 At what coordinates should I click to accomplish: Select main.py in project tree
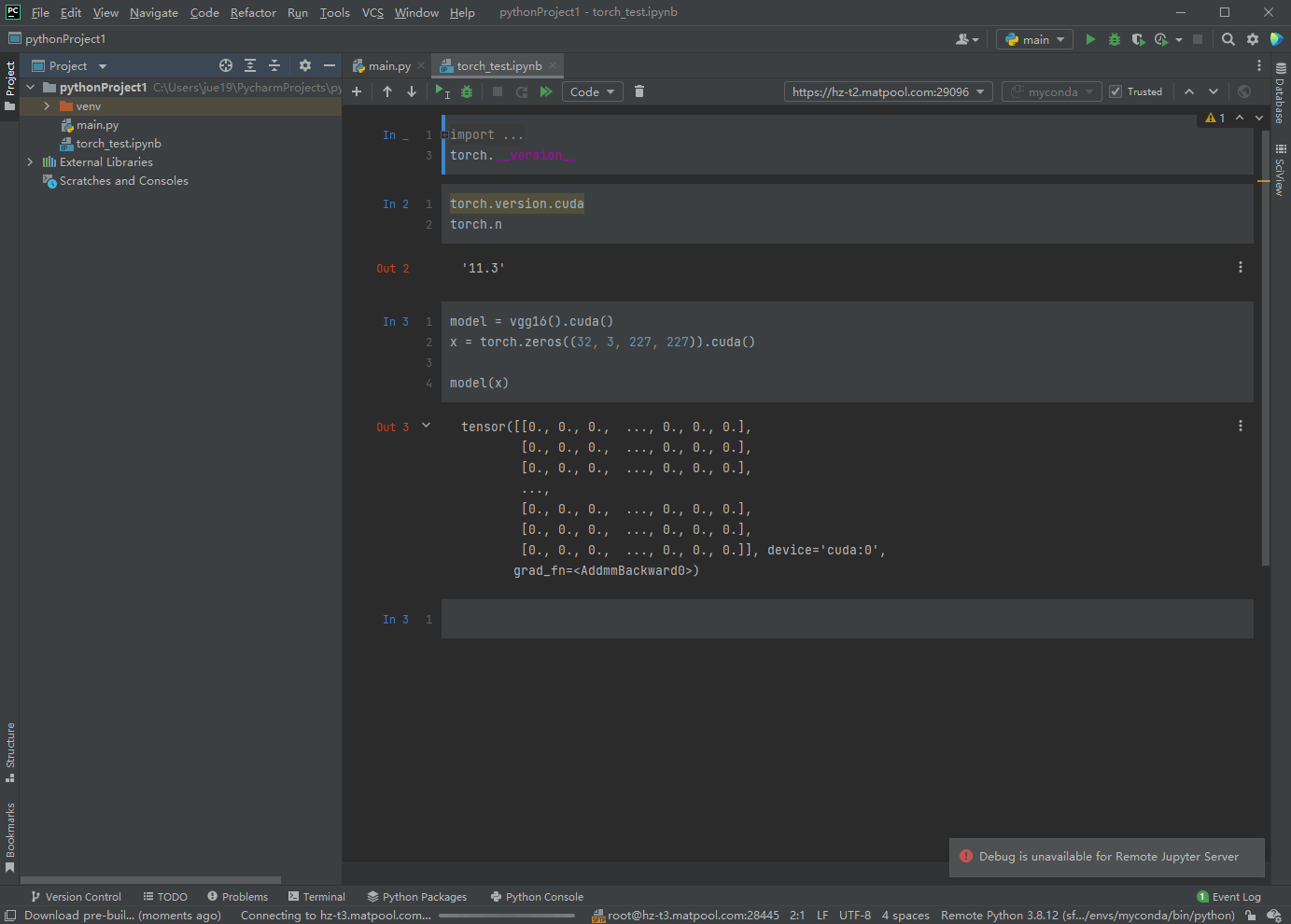(90, 125)
